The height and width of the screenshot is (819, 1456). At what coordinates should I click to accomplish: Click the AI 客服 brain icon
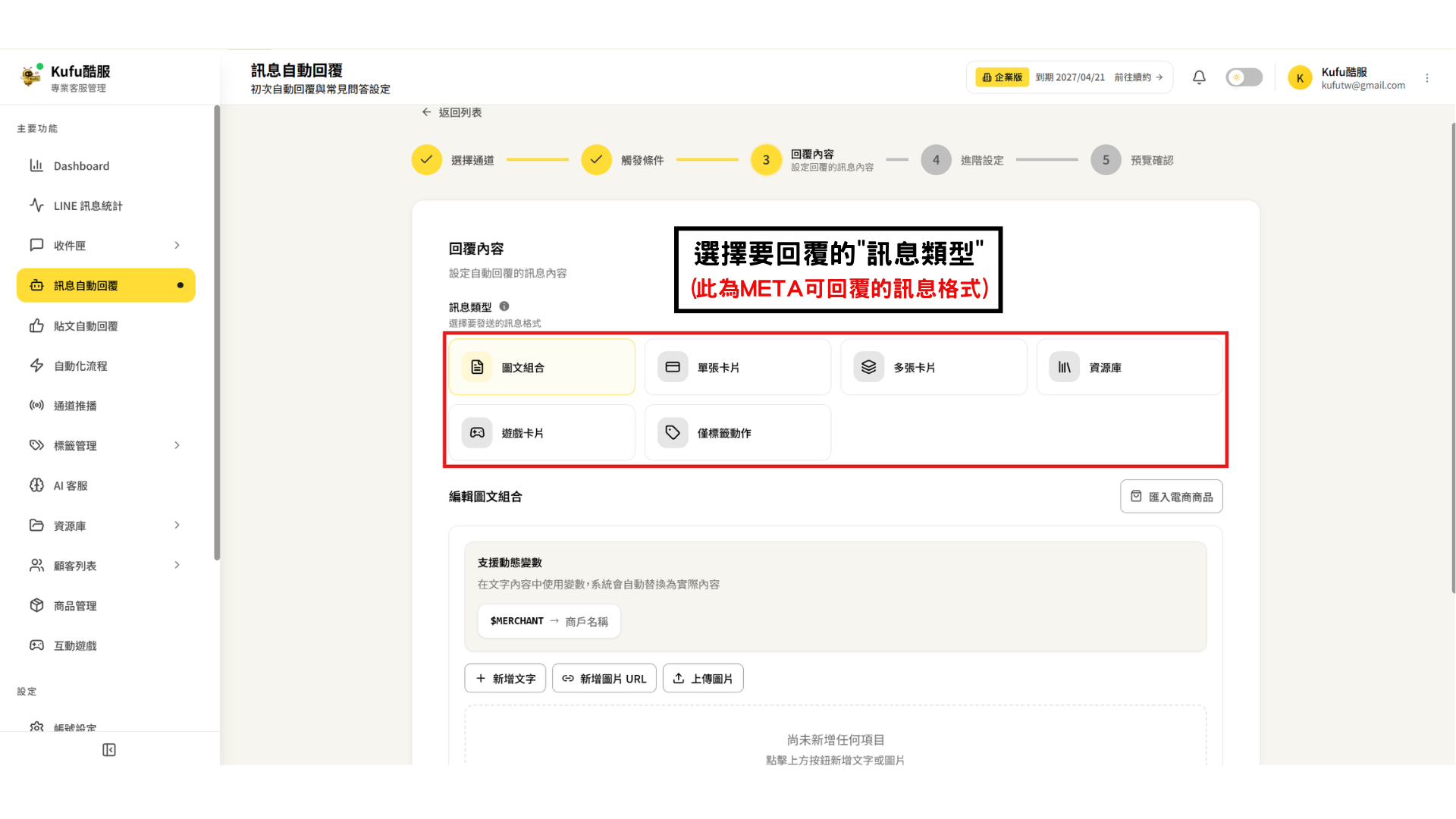pyautogui.click(x=36, y=485)
